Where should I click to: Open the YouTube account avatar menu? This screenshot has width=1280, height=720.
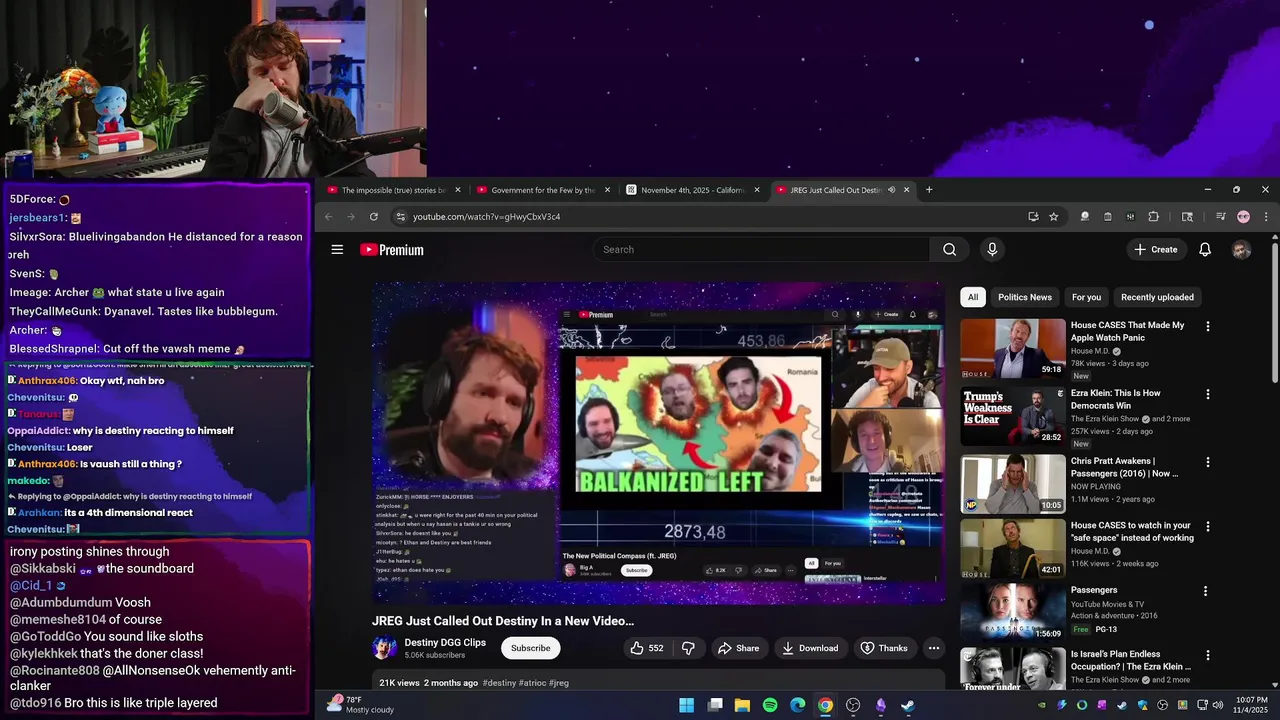[1241, 250]
